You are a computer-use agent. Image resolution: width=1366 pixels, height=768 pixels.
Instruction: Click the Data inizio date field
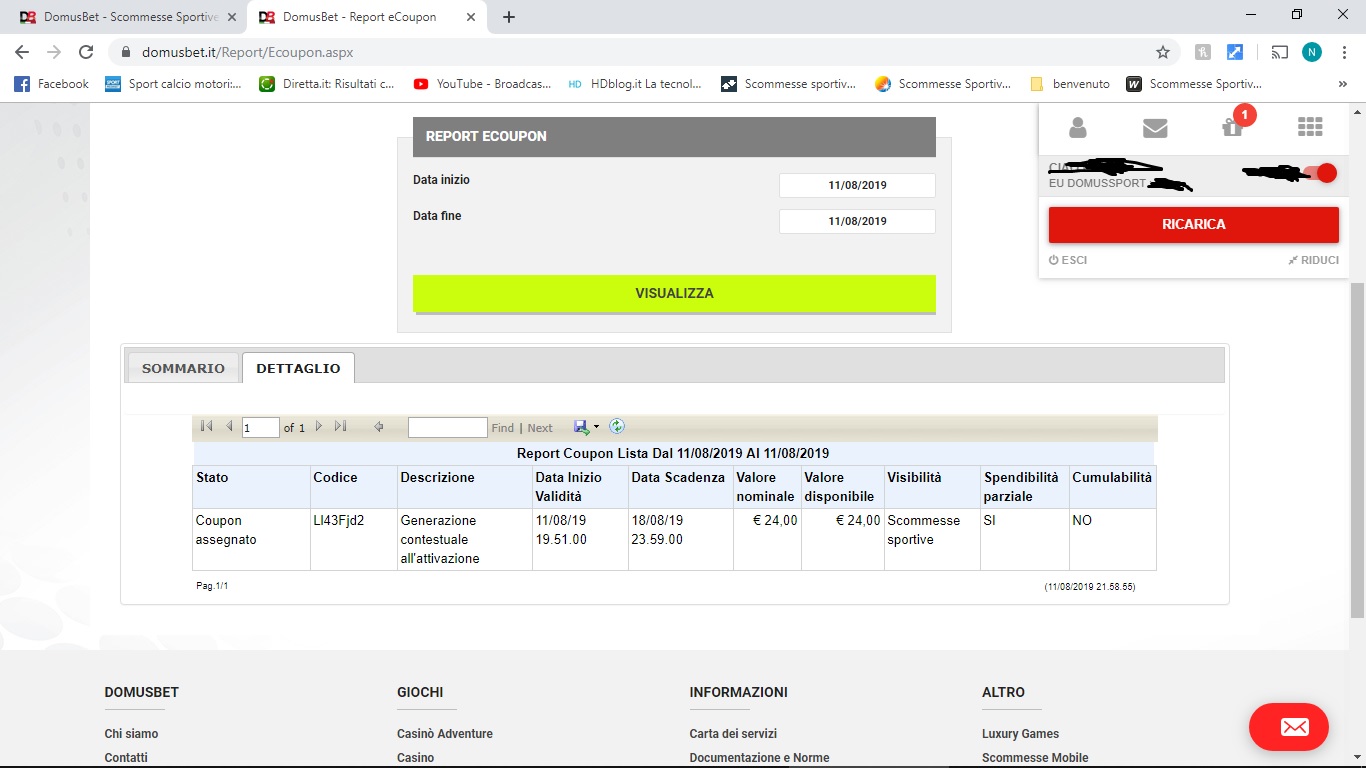coord(857,185)
